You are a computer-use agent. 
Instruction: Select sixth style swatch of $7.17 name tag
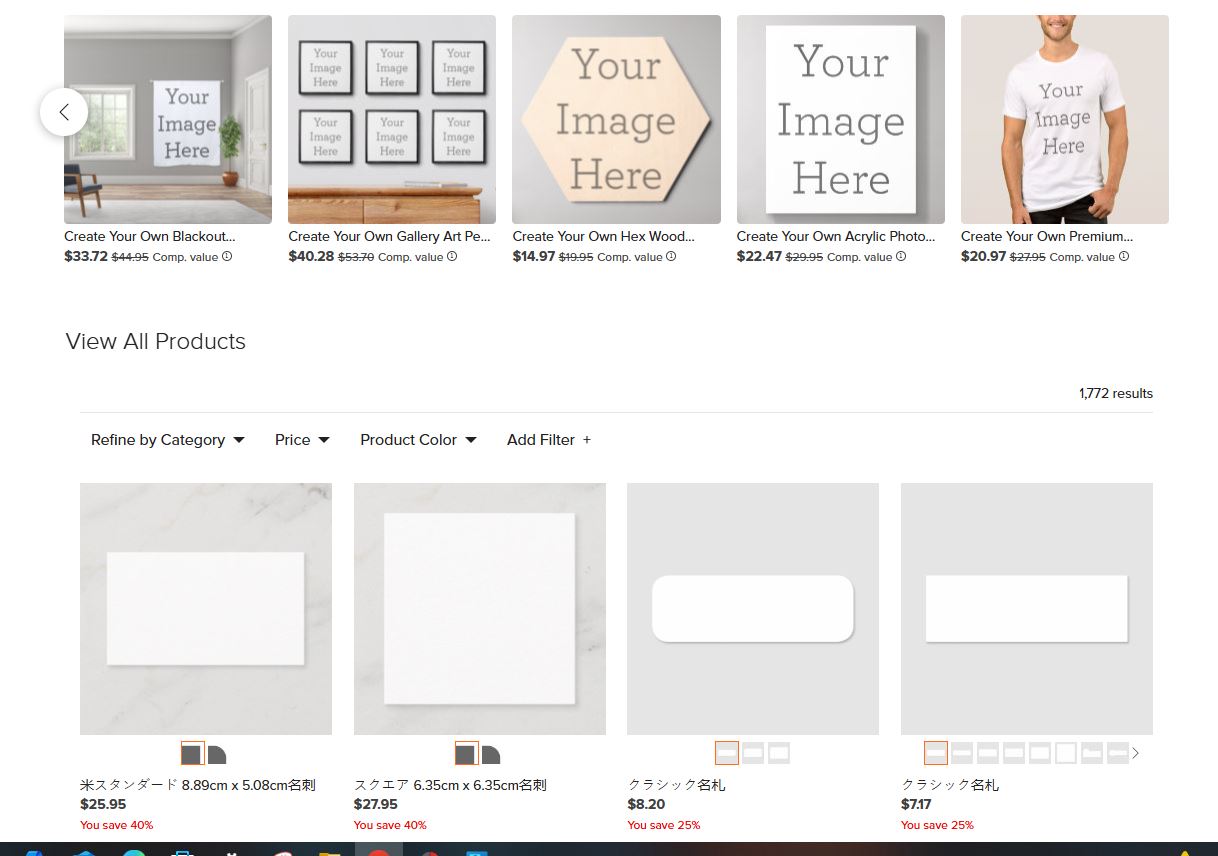tap(1066, 753)
